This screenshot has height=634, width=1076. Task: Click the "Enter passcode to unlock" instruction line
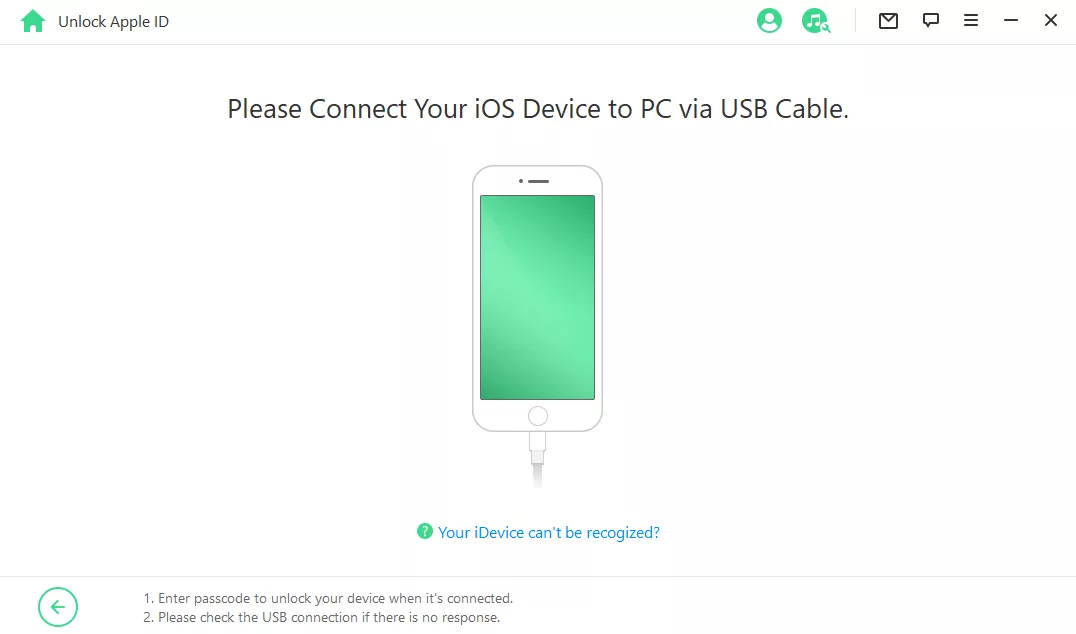(328, 598)
